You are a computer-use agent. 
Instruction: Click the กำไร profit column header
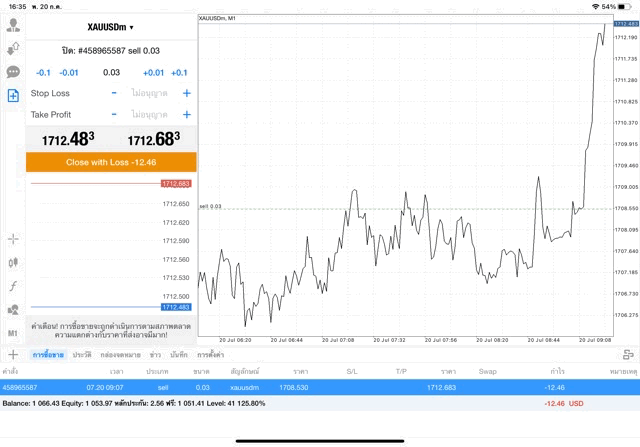point(556,371)
